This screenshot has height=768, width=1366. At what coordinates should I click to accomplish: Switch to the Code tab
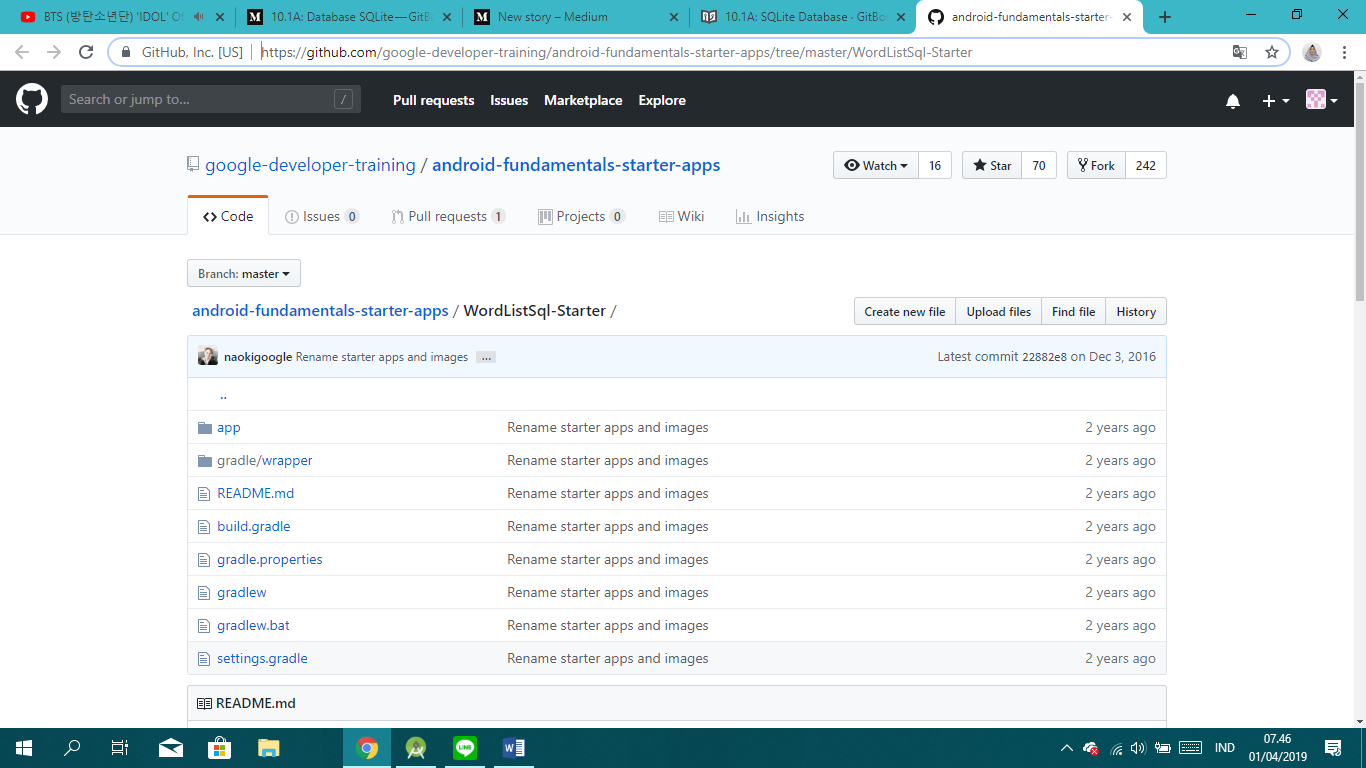pyautogui.click(x=228, y=216)
